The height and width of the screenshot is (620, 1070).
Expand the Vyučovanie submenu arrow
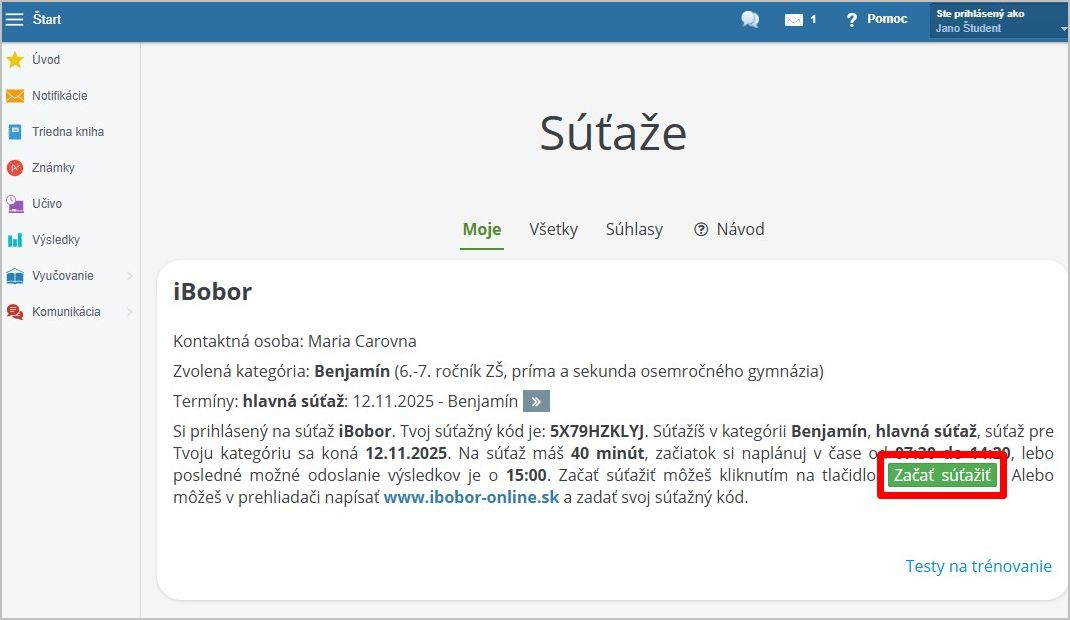(x=129, y=276)
